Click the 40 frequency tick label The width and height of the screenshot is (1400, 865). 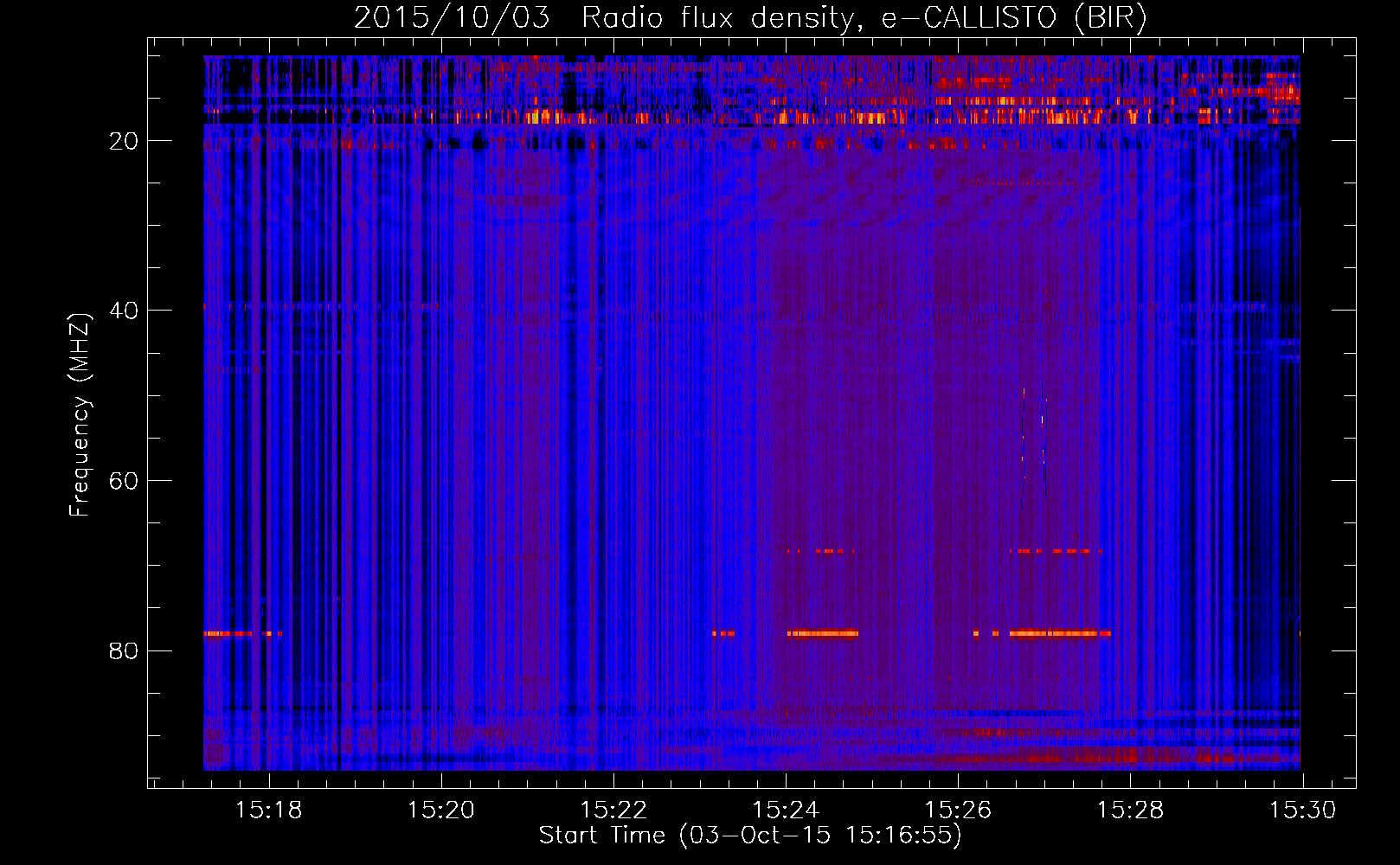(125, 311)
